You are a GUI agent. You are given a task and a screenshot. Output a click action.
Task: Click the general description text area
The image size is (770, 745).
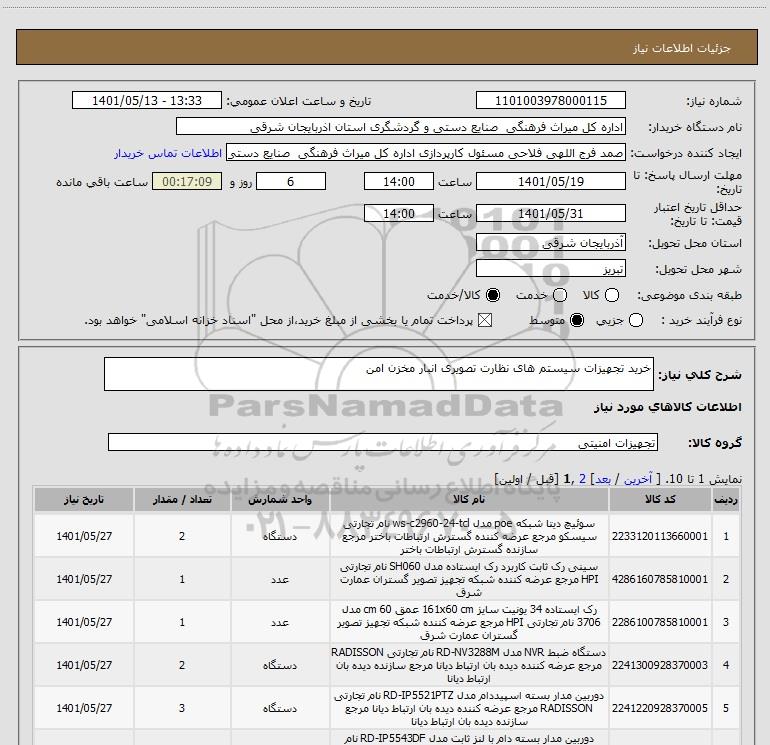[x=379, y=374]
